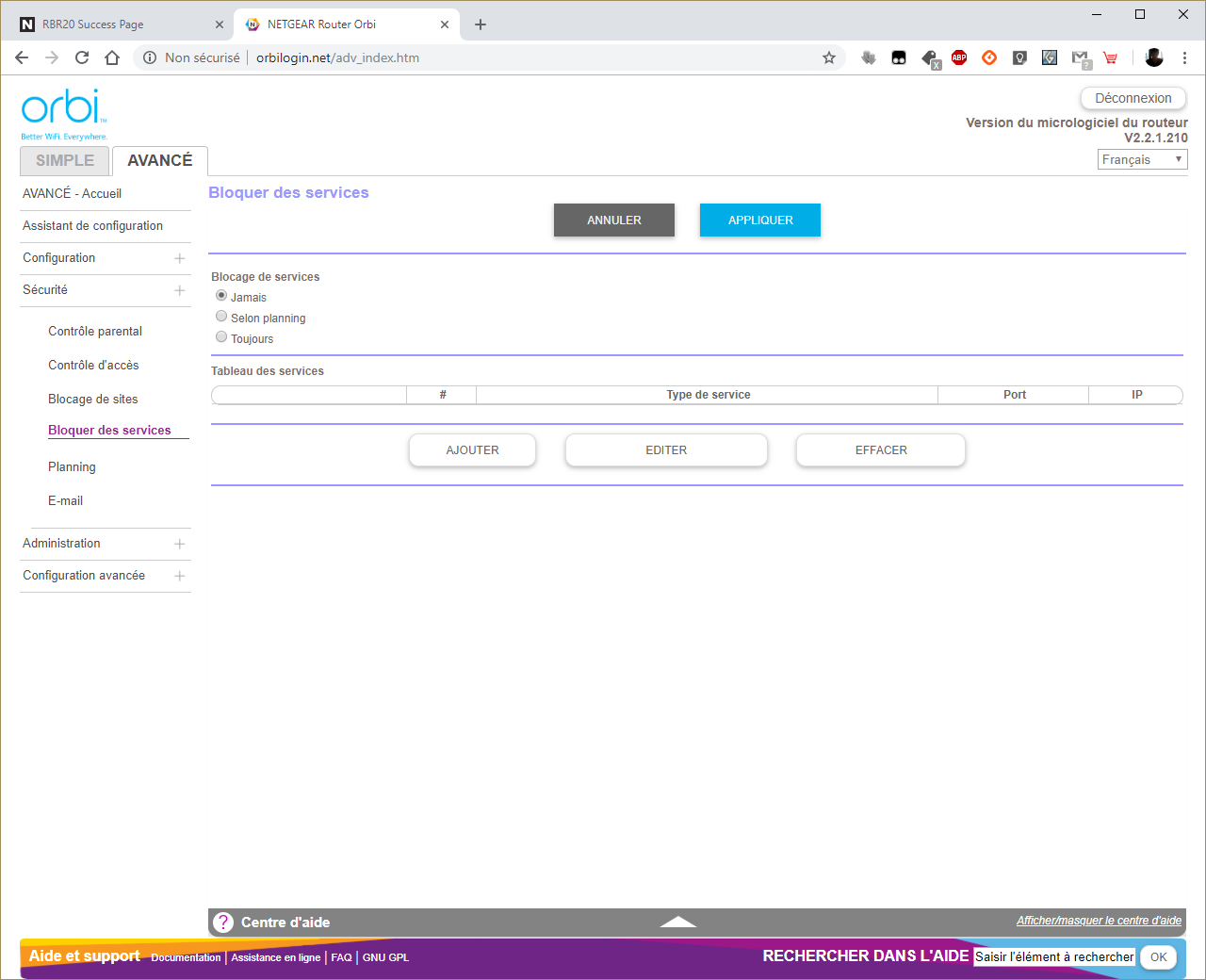Expand the help center with the up arrow
Screen dimensions: 1206x980
pyautogui.click(x=678, y=922)
